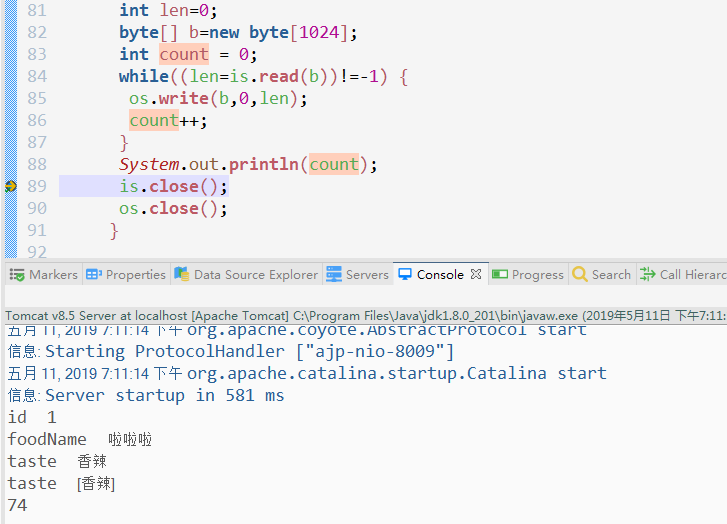The height and width of the screenshot is (524, 727).
Task: Click the debug instruction pointer on line 89
Action: 10,186
